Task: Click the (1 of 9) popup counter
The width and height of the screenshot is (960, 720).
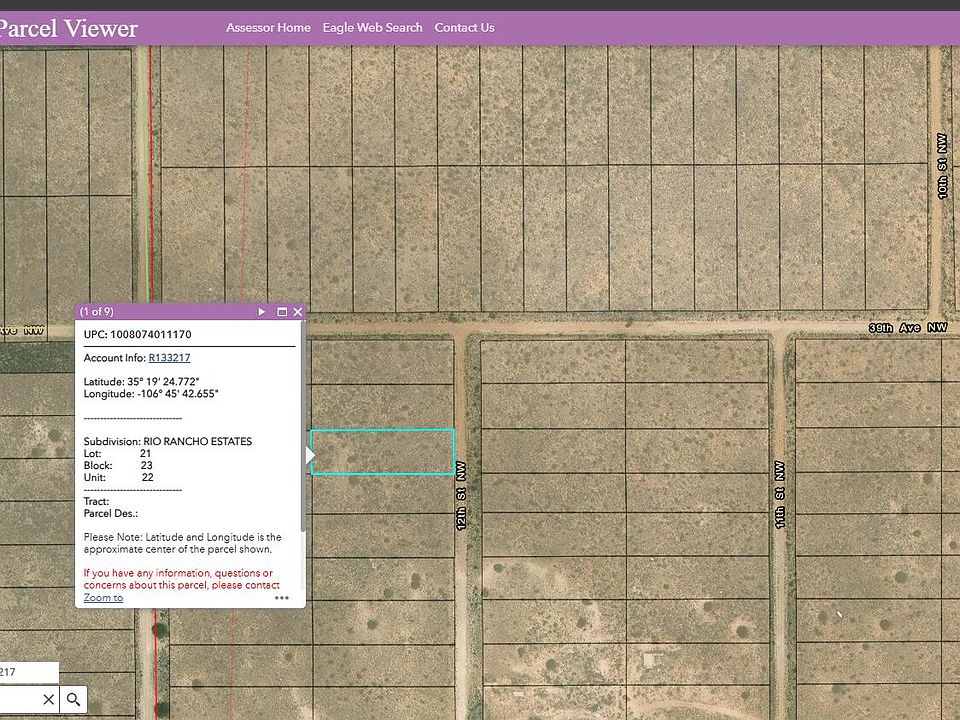Action: click(x=97, y=312)
